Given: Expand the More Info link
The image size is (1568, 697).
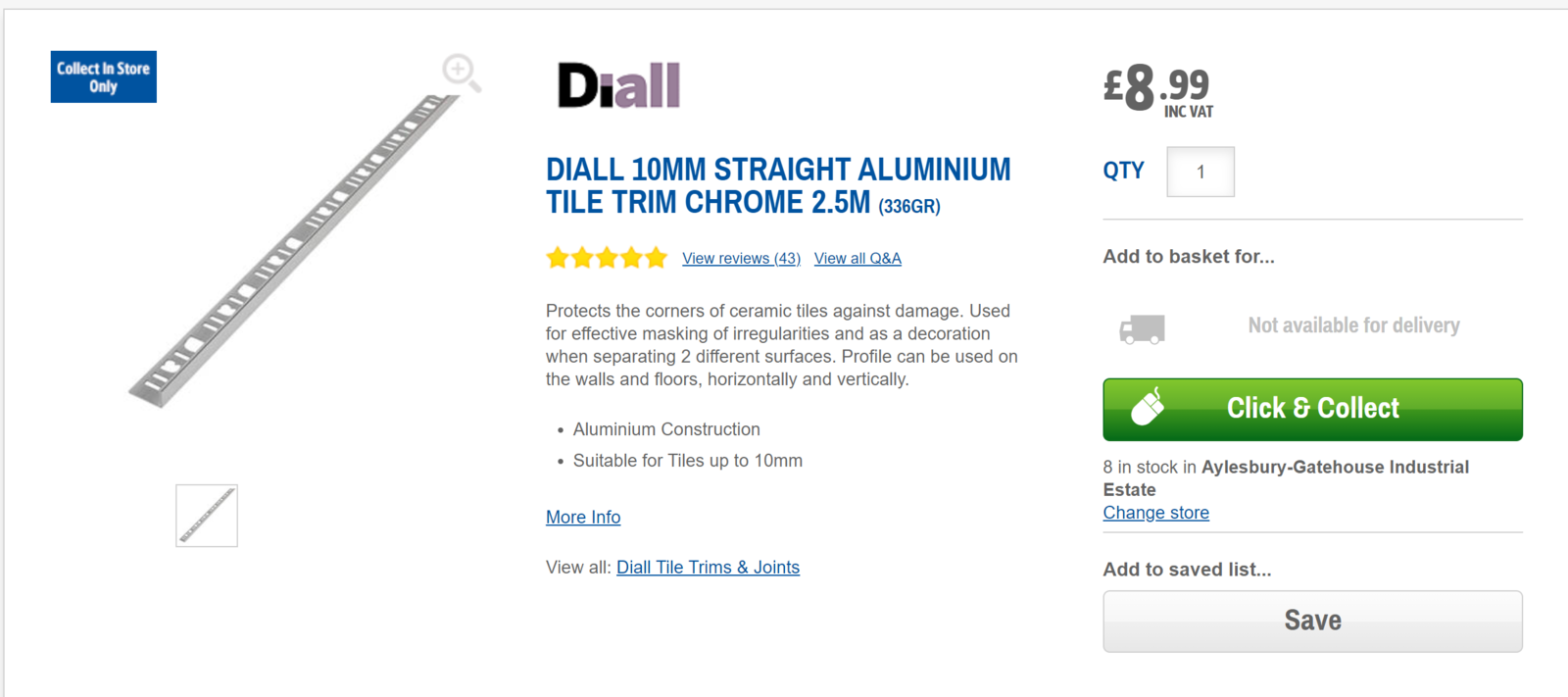Looking at the screenshot, I should (583, 518).
